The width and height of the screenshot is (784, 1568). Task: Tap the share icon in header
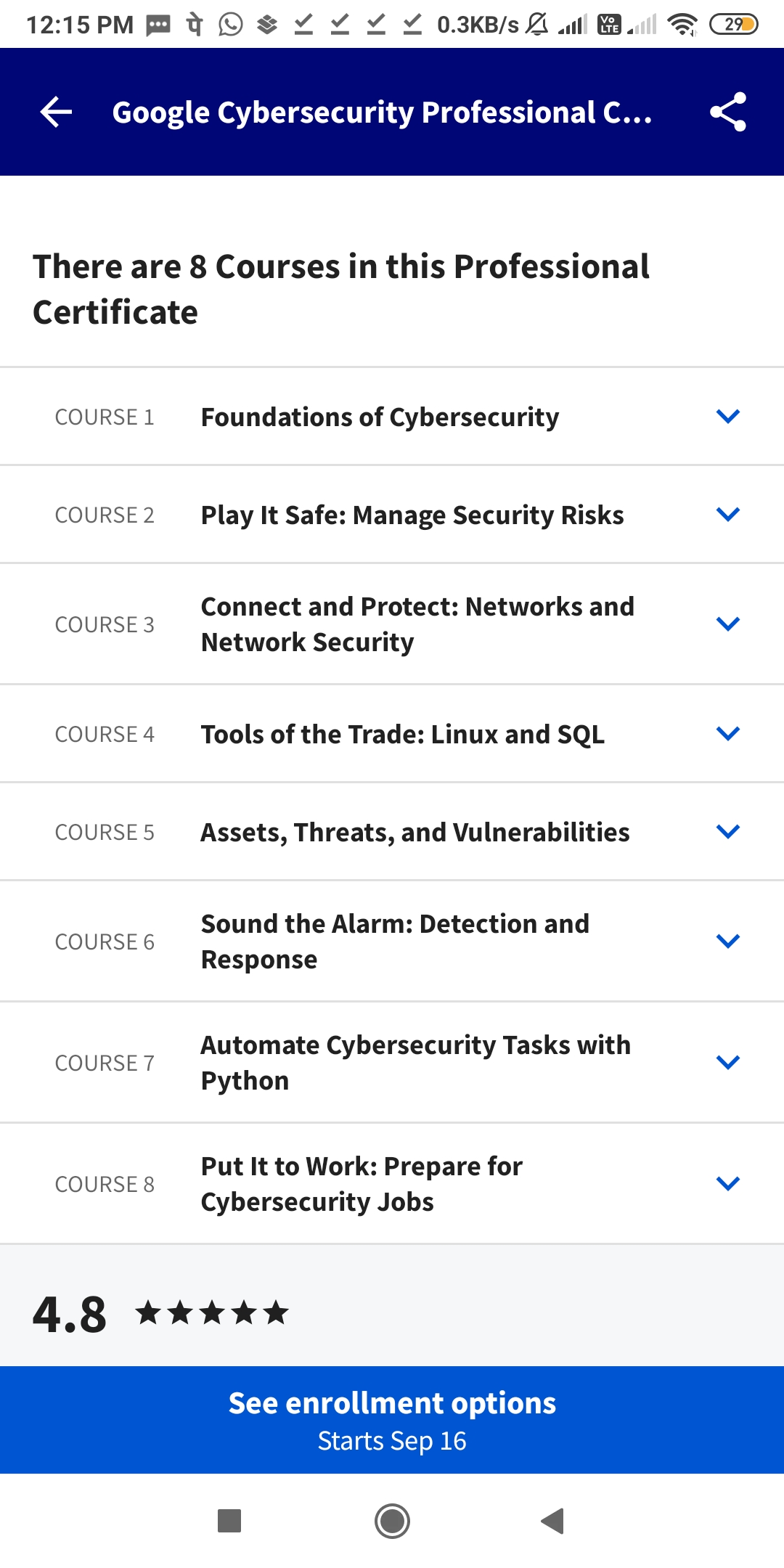pos(727,112)
